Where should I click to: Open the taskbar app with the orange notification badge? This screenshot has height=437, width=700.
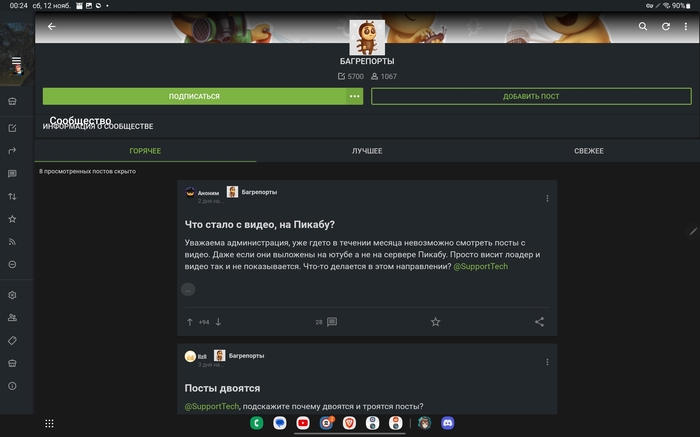[326, 423]
